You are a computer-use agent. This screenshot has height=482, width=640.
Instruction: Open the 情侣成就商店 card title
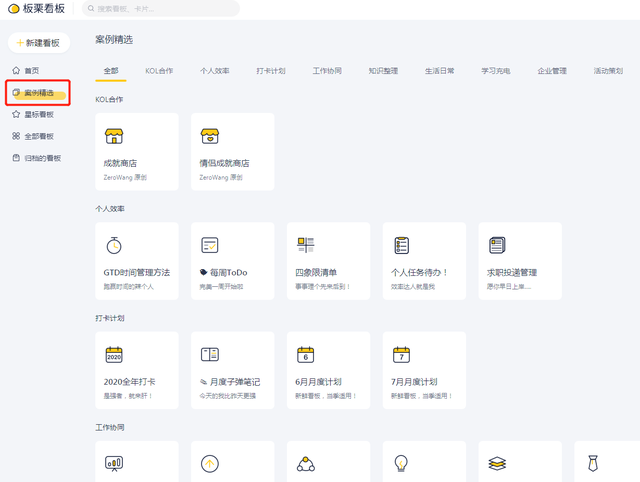click(224, 163)
